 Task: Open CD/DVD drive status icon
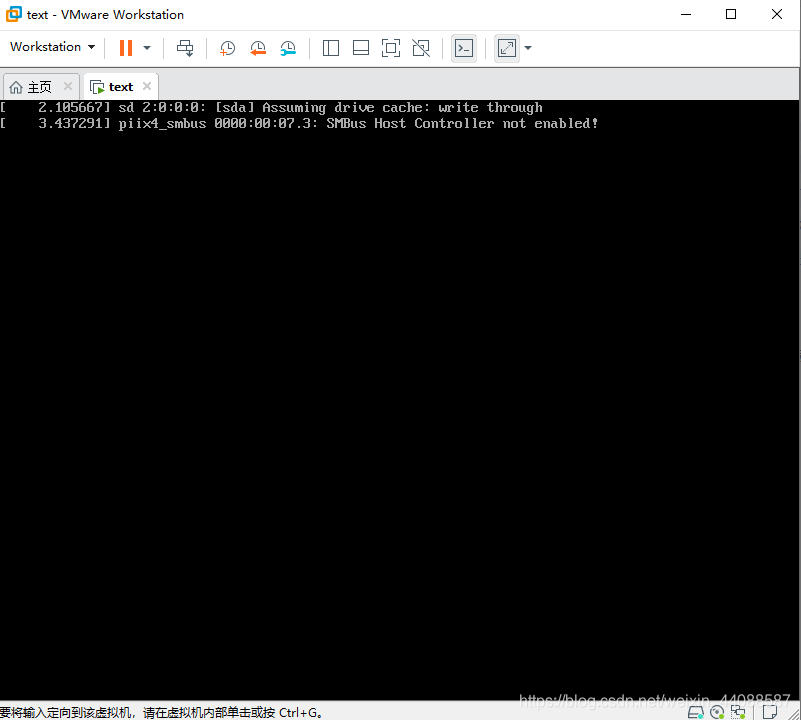pos(717,712)
